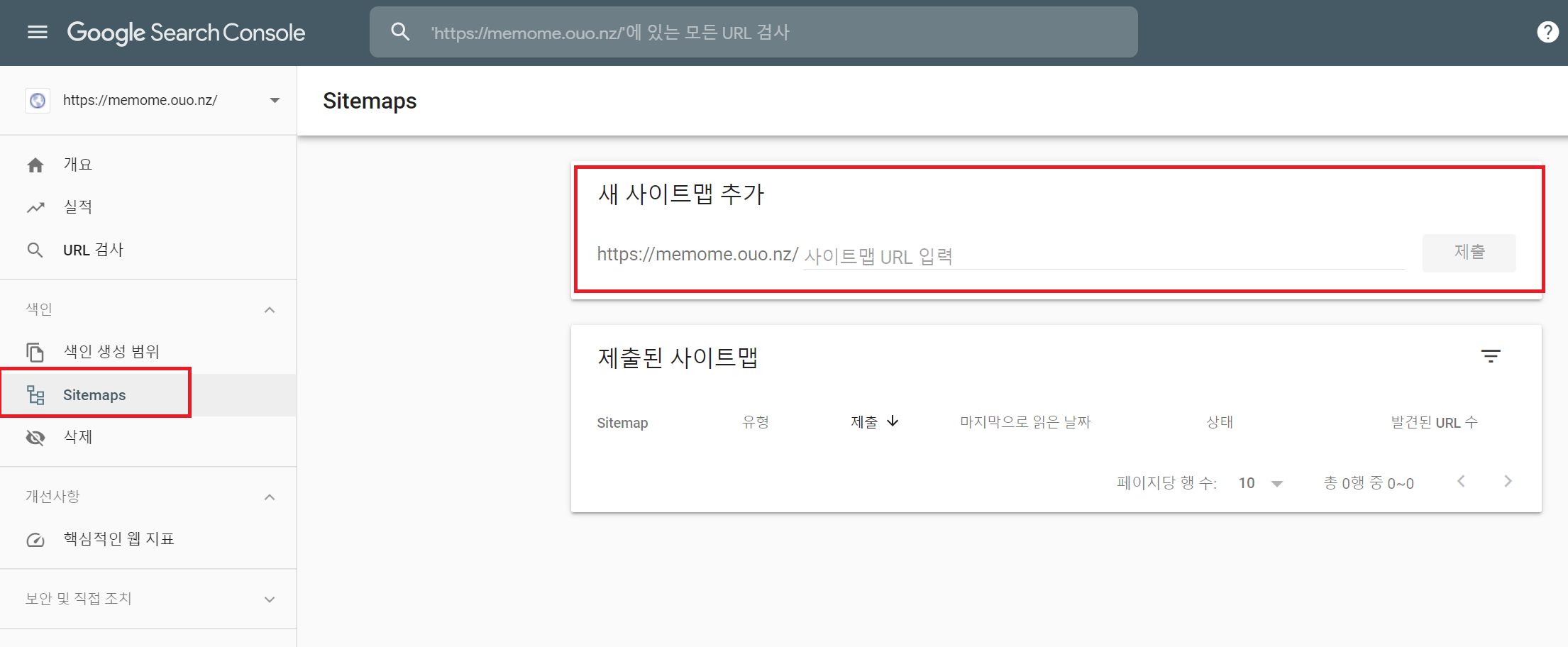Click the 제출 submit button
1568x647 pixels.
(1469, 253)
